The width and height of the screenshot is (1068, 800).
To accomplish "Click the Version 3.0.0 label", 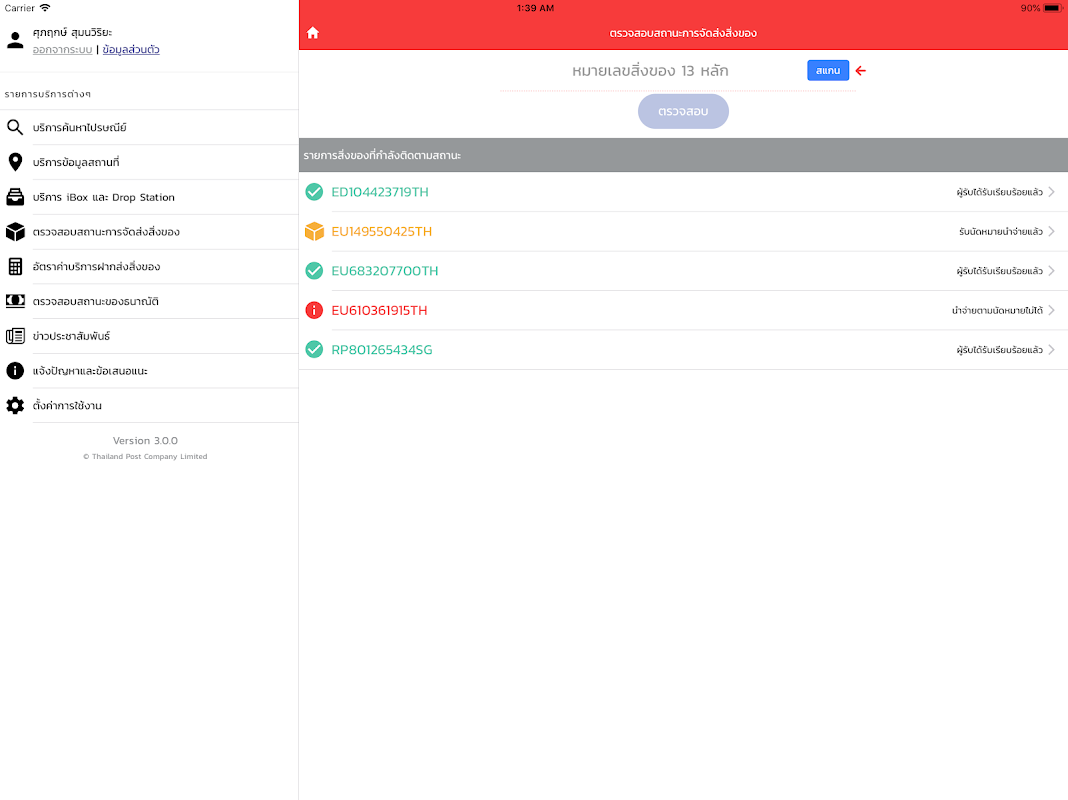I will [x=145, y=441].
